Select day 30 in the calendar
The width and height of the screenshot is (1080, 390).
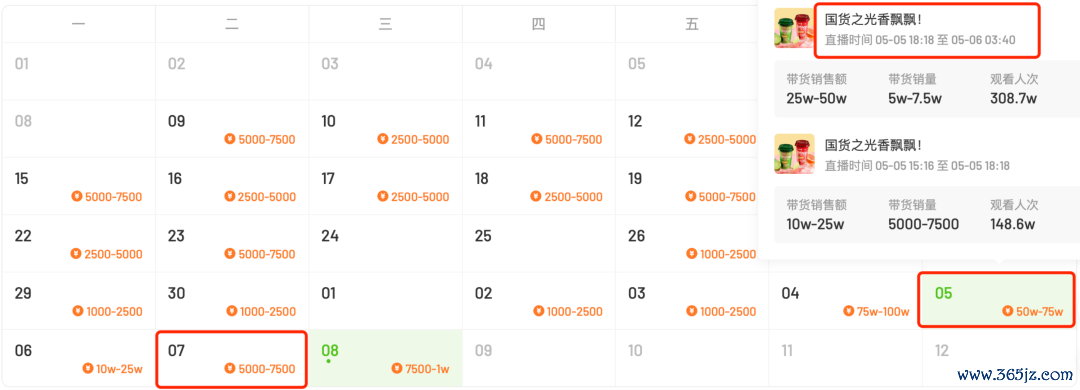[x=232, y=300]
